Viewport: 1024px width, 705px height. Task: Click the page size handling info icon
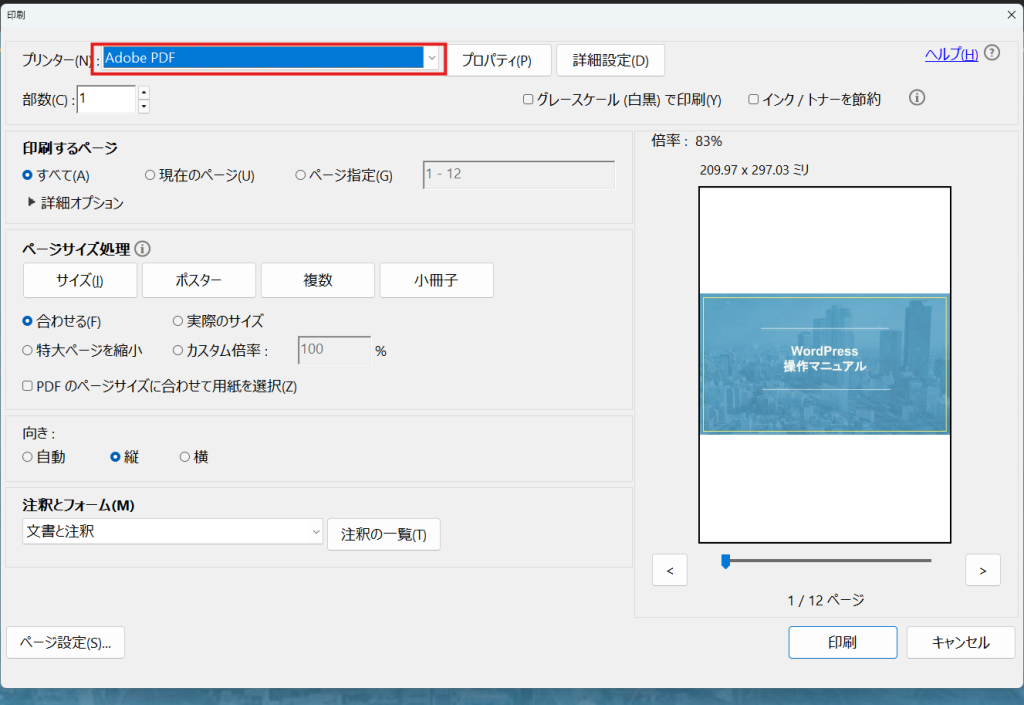(142, 248)
